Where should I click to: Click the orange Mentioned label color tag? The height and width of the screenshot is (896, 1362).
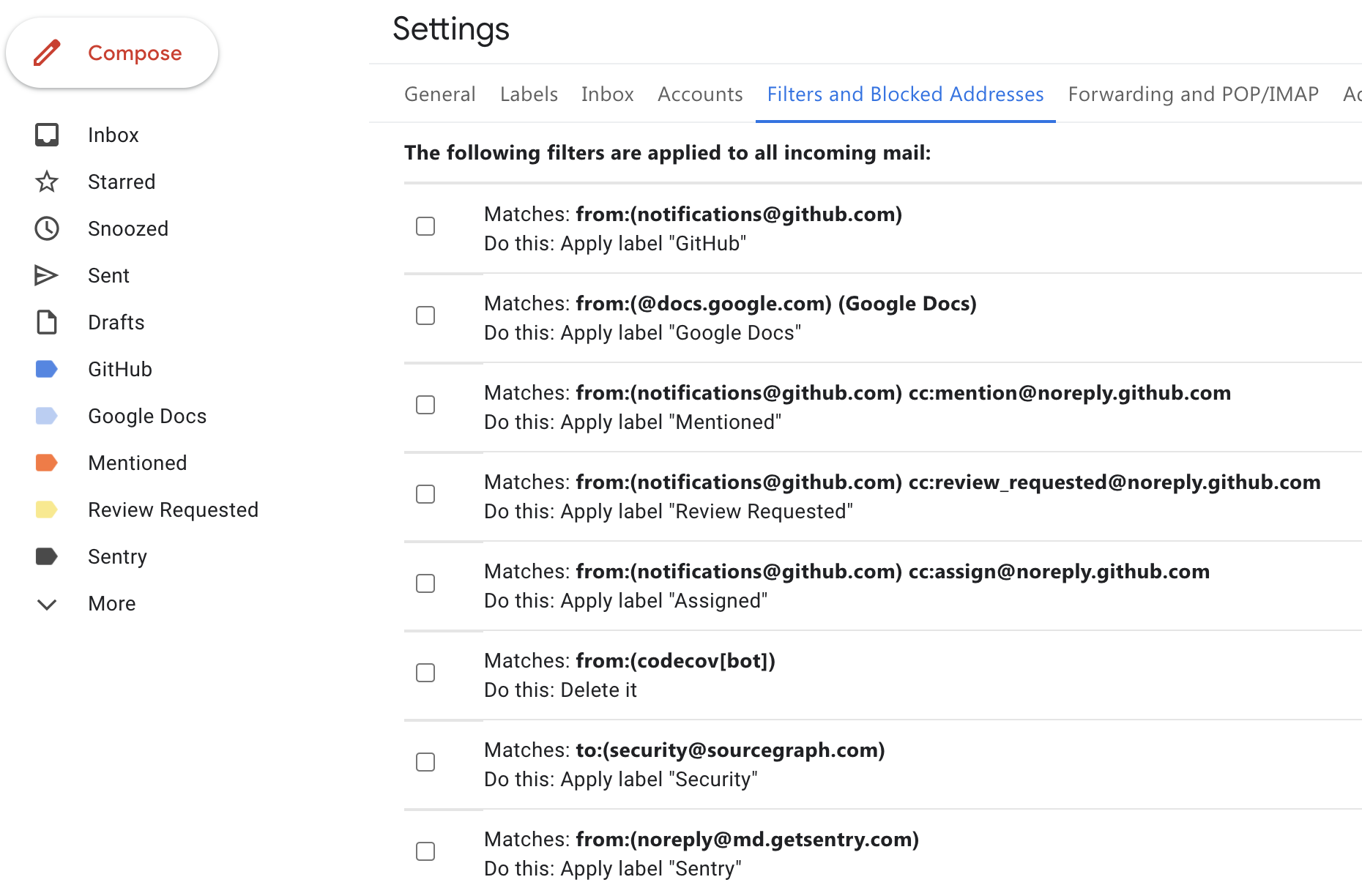coord(47,463)
